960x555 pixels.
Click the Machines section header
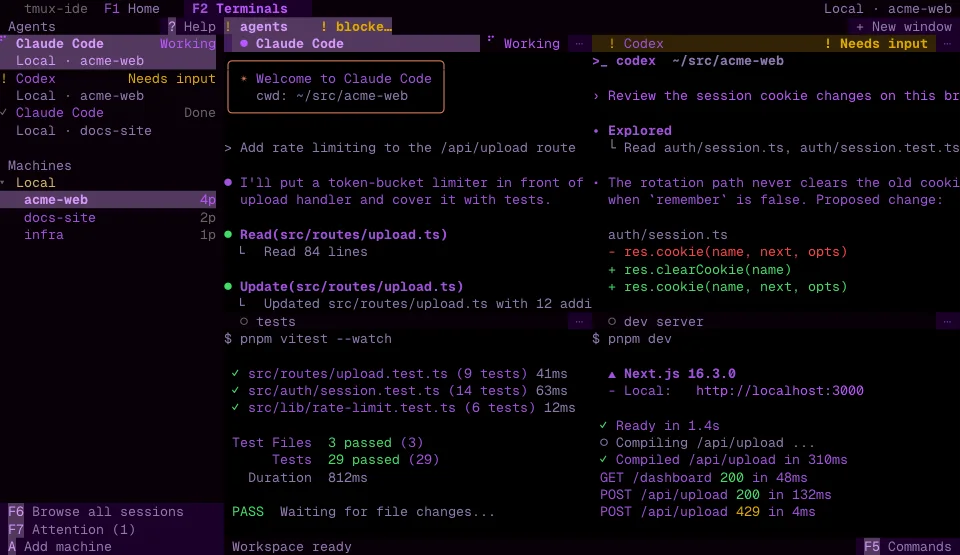tap(39, 165)
